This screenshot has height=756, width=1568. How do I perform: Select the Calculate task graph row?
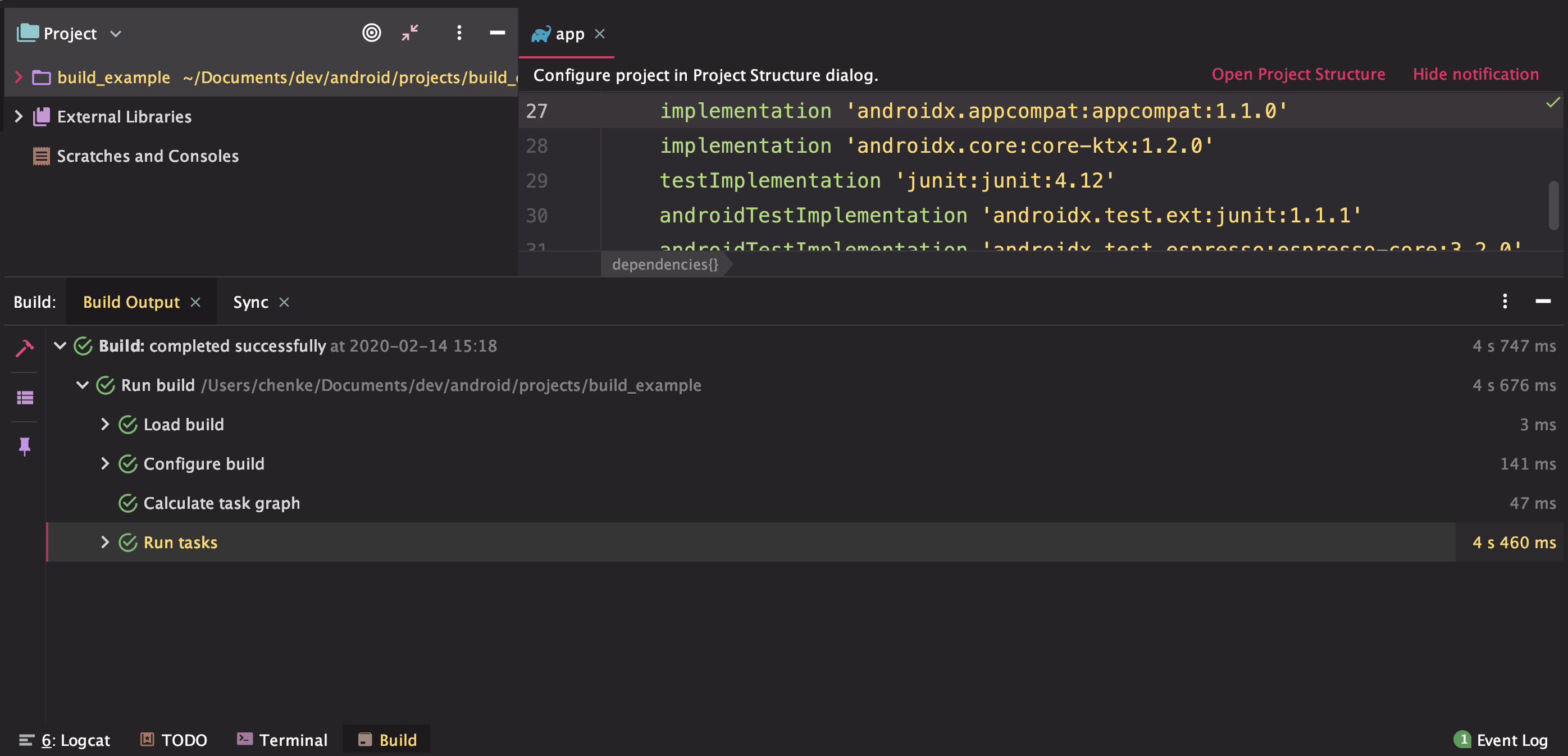click(x=804, y=503)
